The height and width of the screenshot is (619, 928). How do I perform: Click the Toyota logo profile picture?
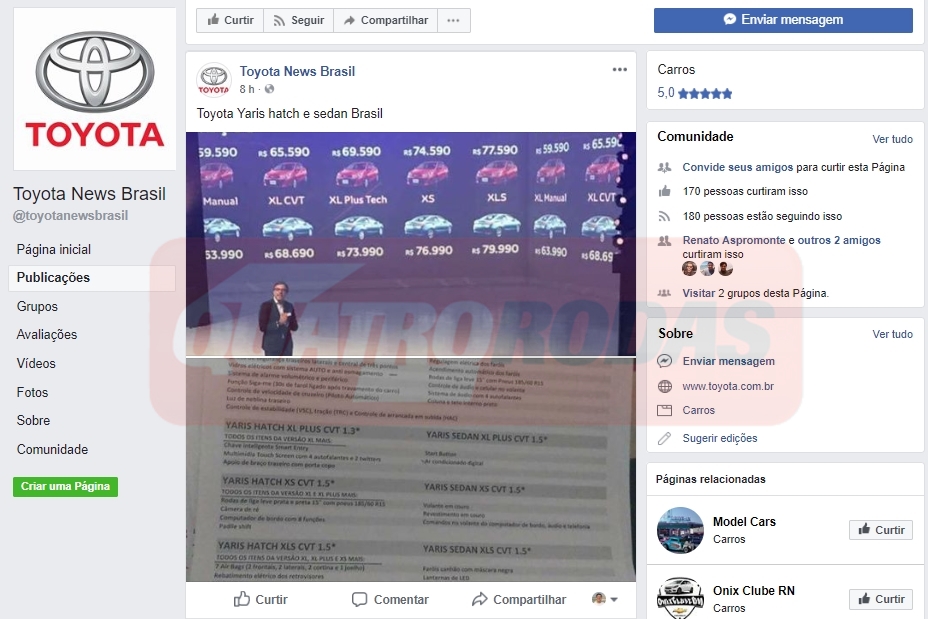[95, 89]
